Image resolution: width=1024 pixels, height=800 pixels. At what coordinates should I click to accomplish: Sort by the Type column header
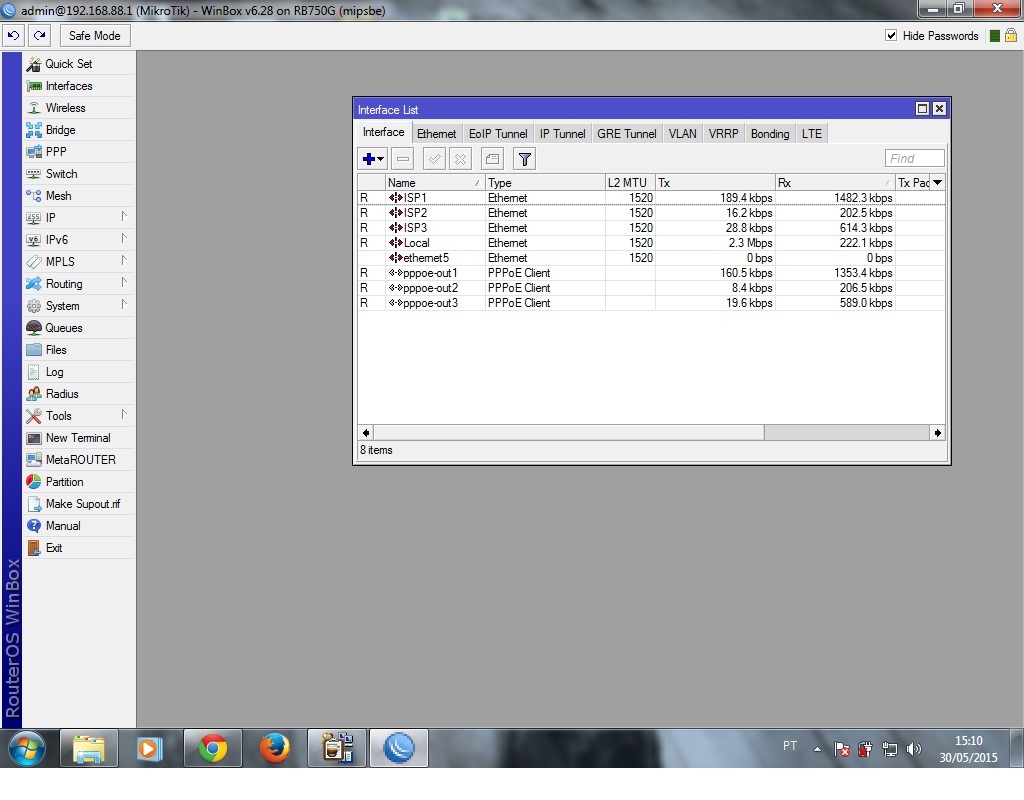pyautogui.click(x=545, y=183)
